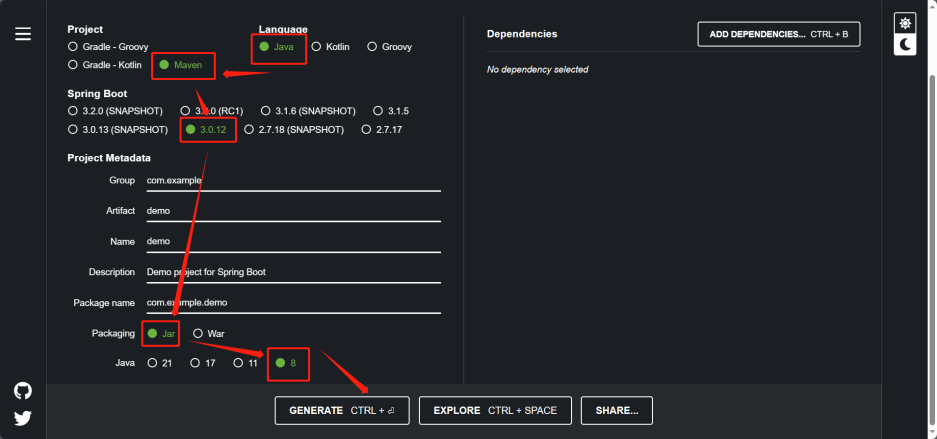
Task: Click the GENERATE button
Action: [x=342, y=410]
